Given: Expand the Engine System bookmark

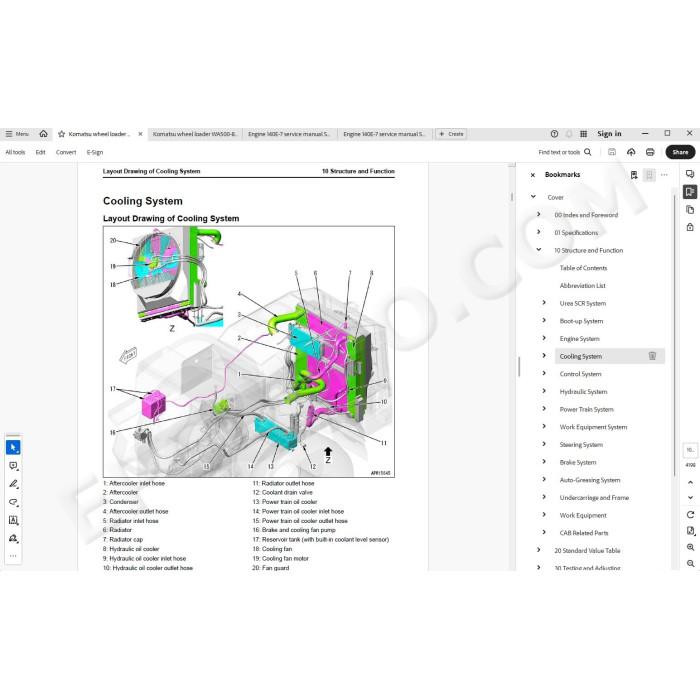Looking at the screenshot, I should 544,338.
